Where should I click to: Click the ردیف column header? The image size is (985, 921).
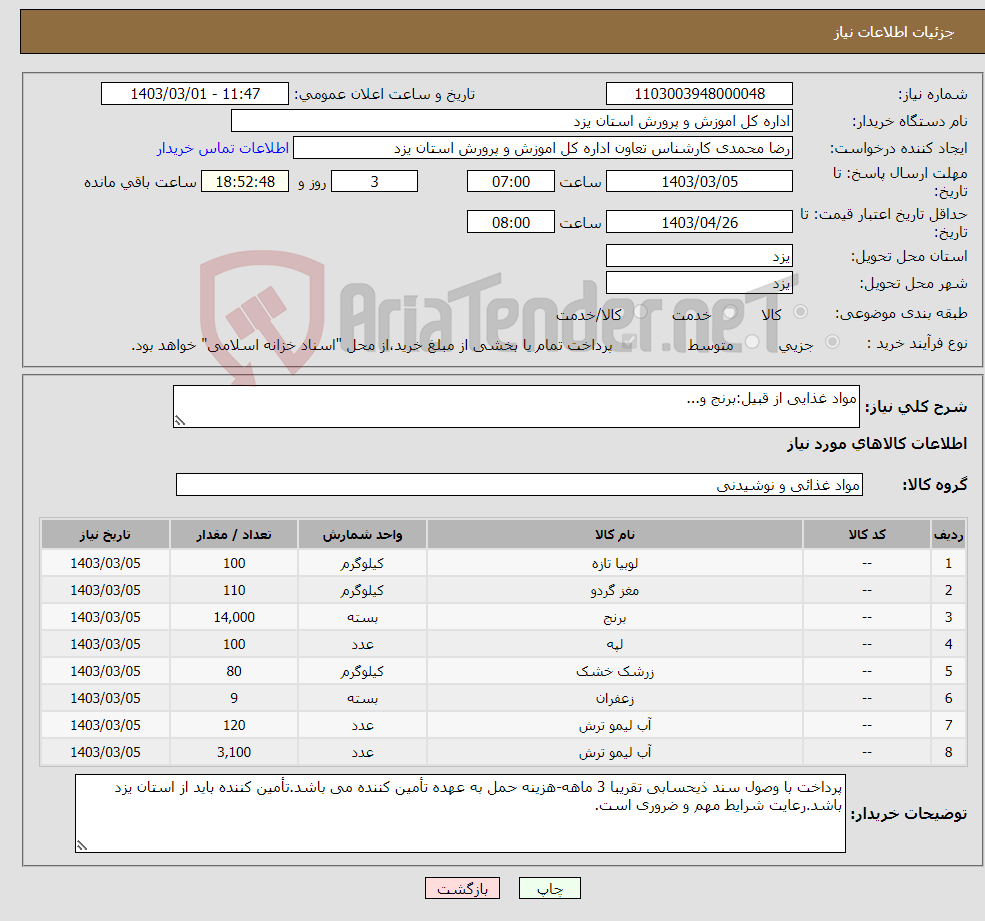pyautogui.click(x=949, y=534)
